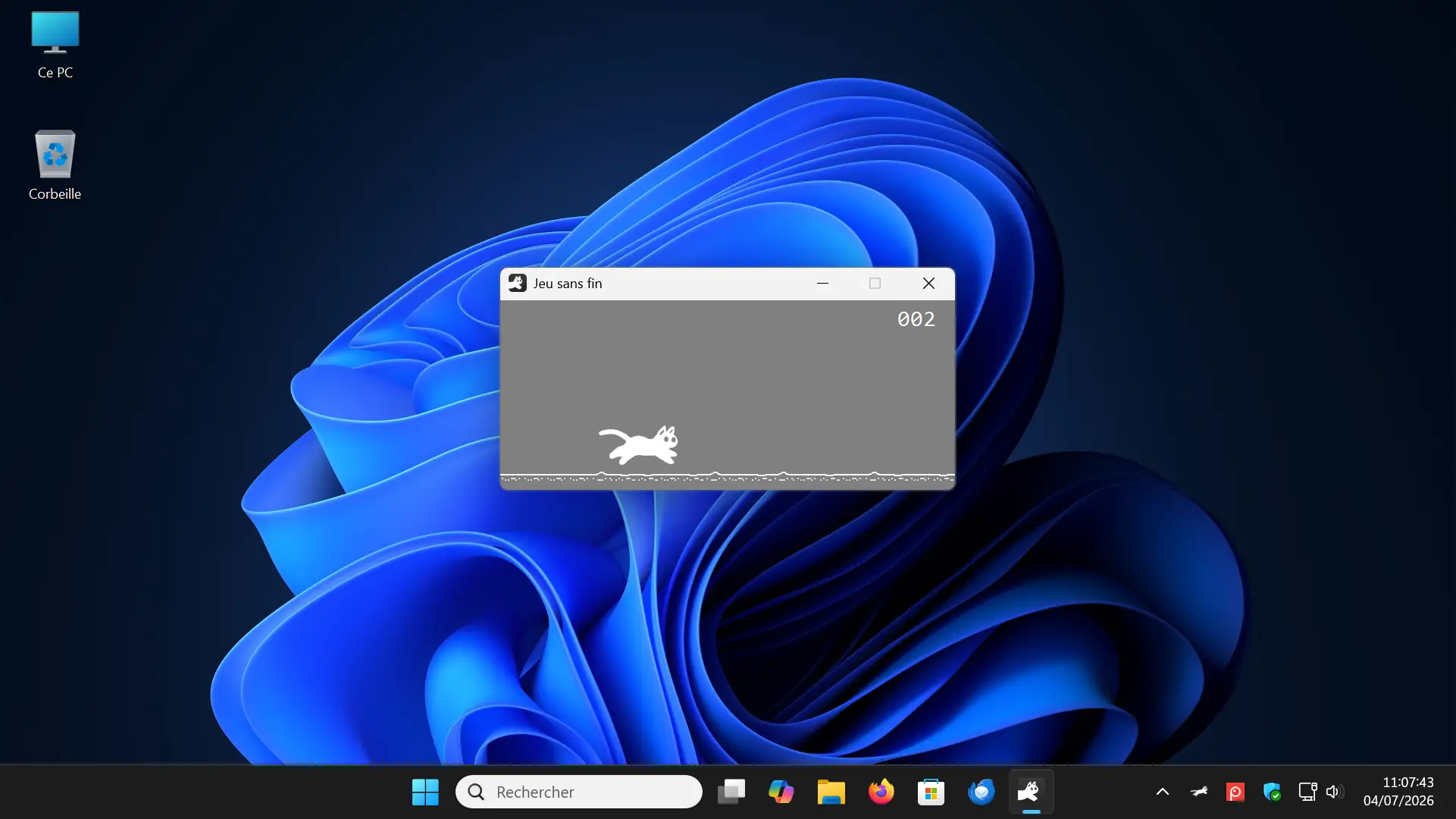Image resolution: width=1456 pixels, height=819 pixels.
Task: Open volume control speaker icon
Action: (1335, 792)
